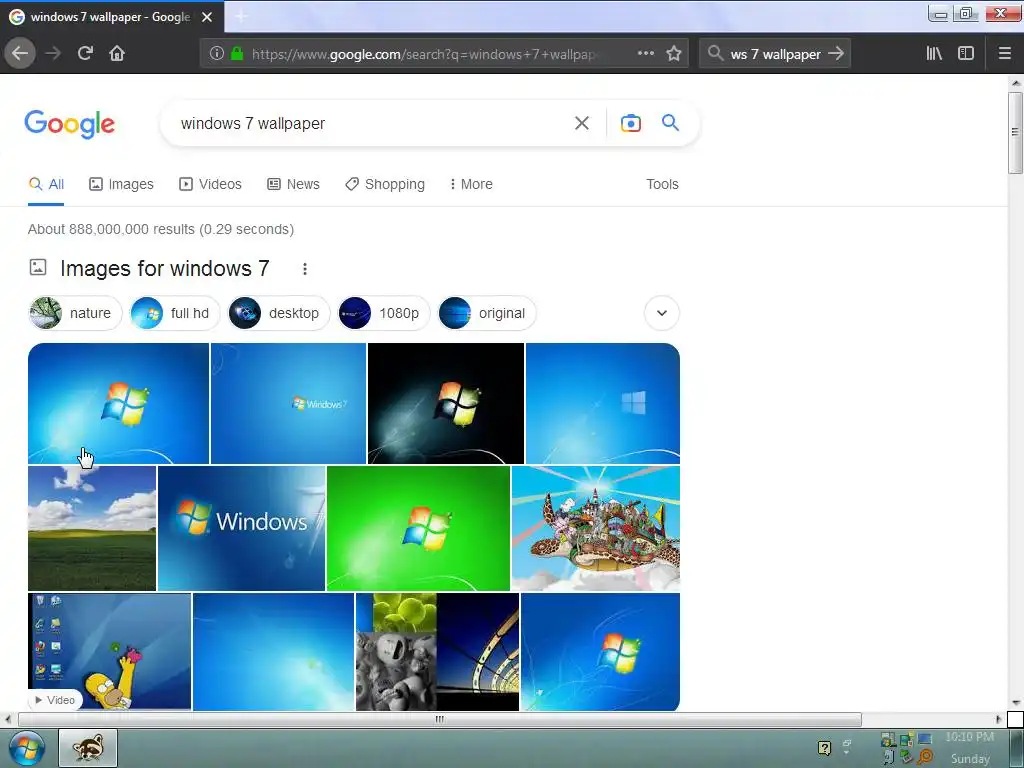Open the More dropdown in search tabs
This screenshot has width=1024, height=768.
tap(471, 184)
